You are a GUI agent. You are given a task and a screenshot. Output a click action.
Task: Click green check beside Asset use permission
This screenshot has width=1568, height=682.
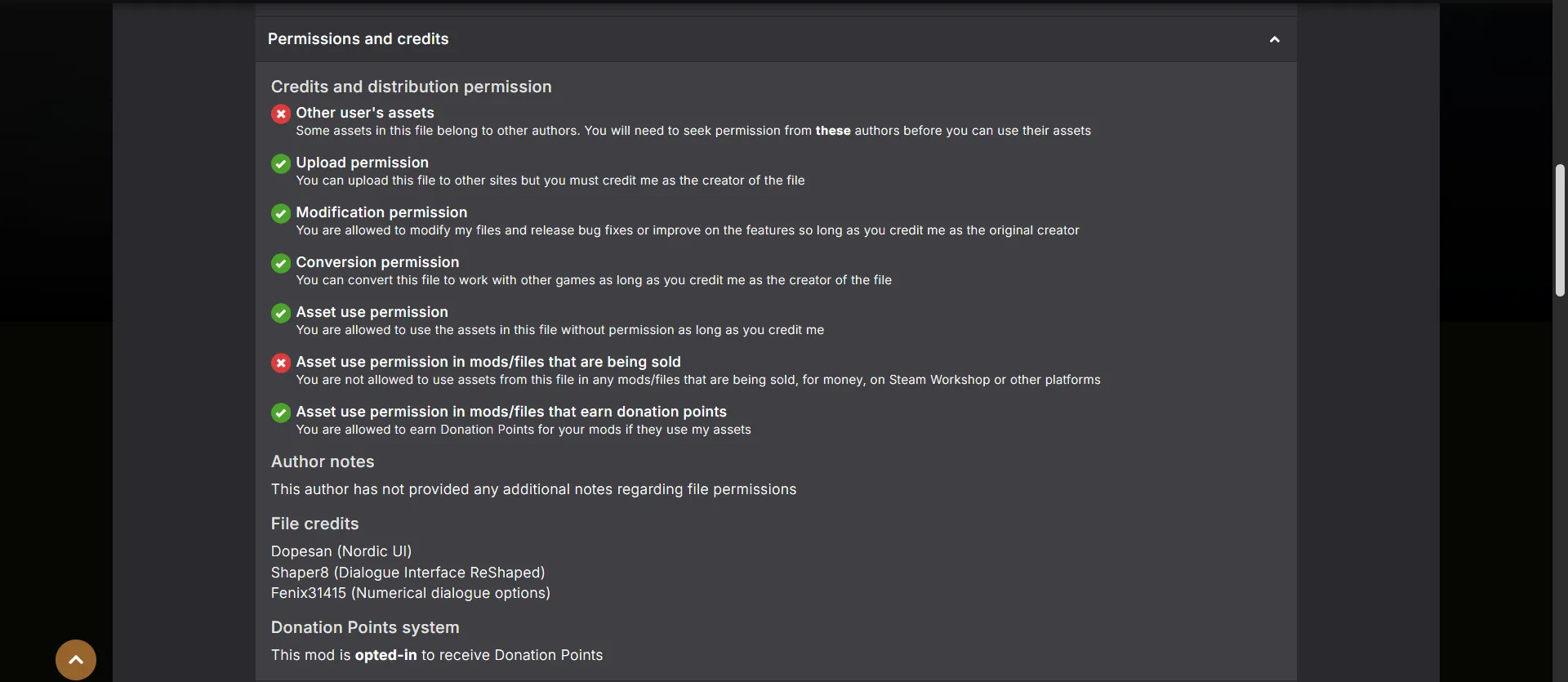coord(281,313)
